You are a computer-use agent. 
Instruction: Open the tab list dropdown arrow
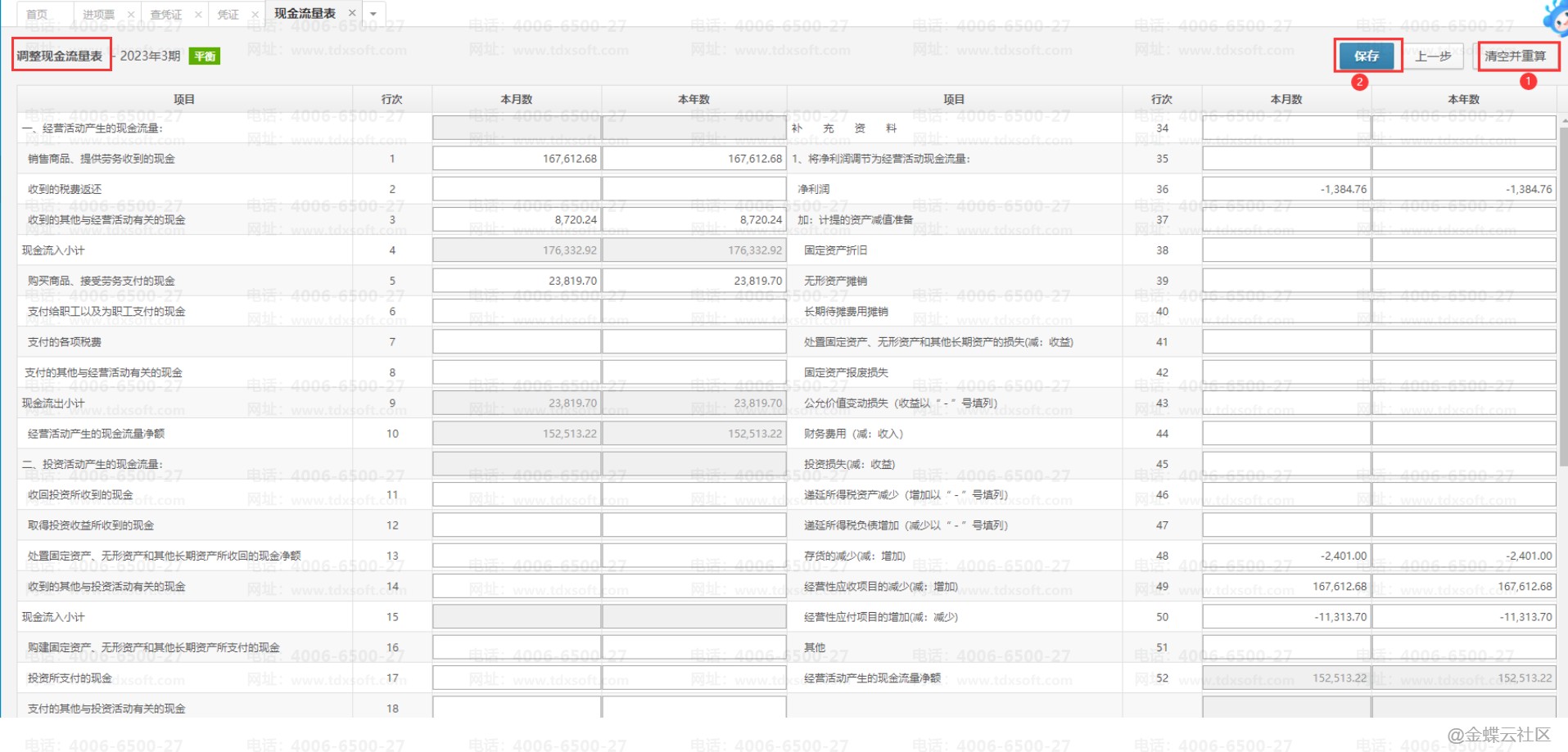373,14
